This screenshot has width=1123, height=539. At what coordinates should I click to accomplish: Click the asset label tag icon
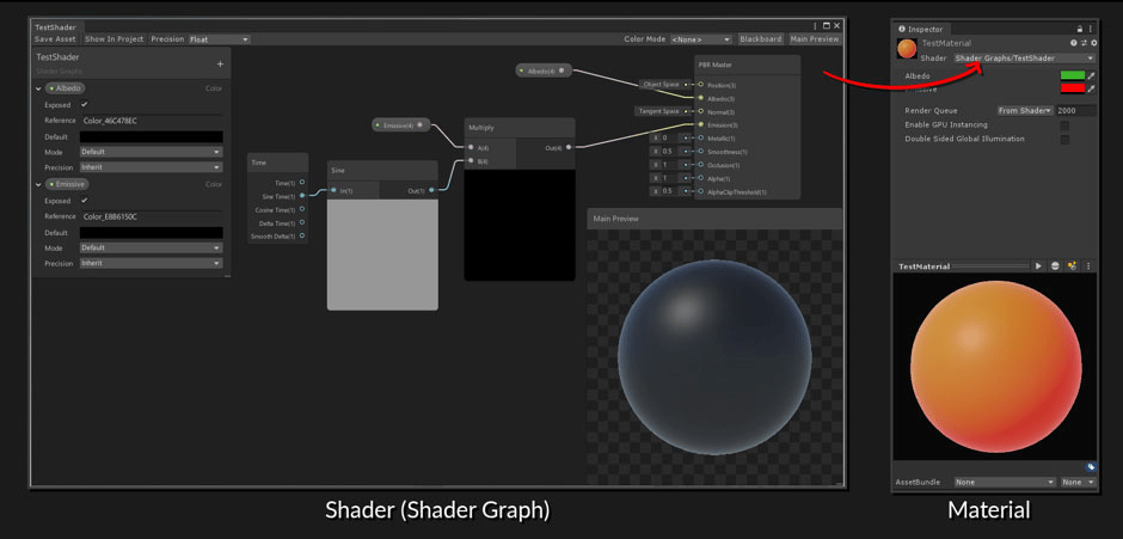(1090, 467)
